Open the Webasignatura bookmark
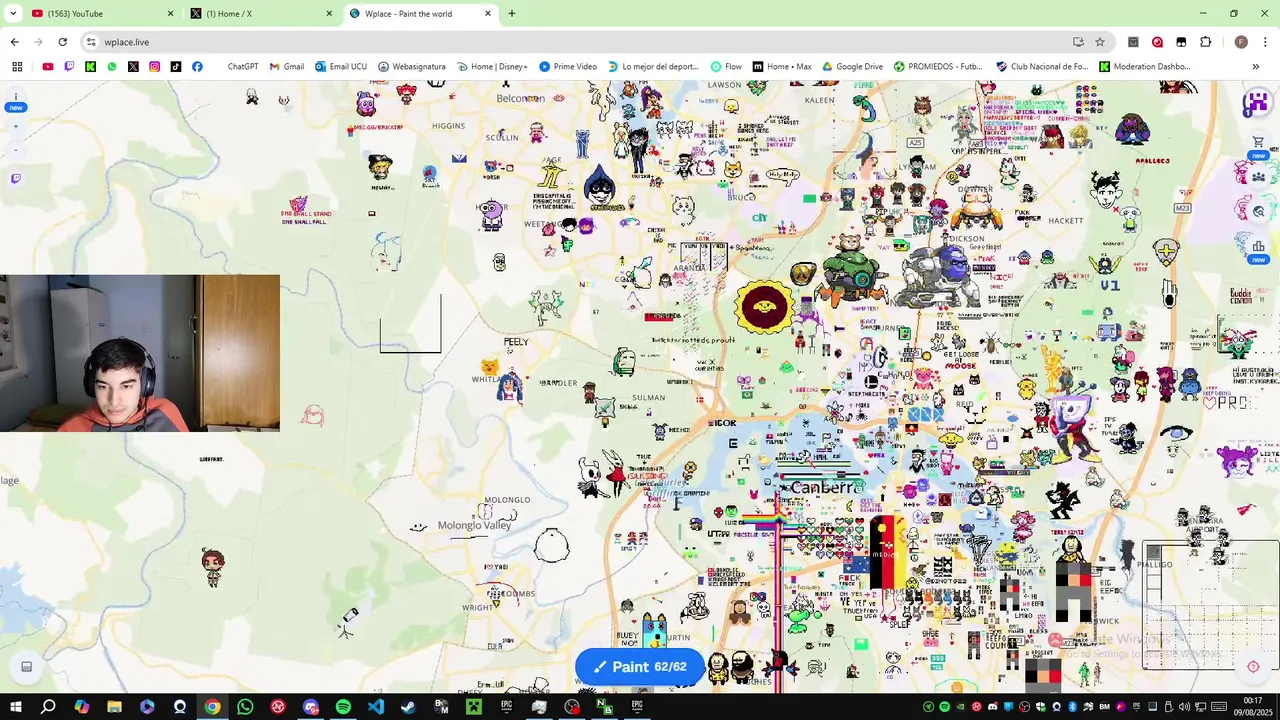 [x=412, y=67]
